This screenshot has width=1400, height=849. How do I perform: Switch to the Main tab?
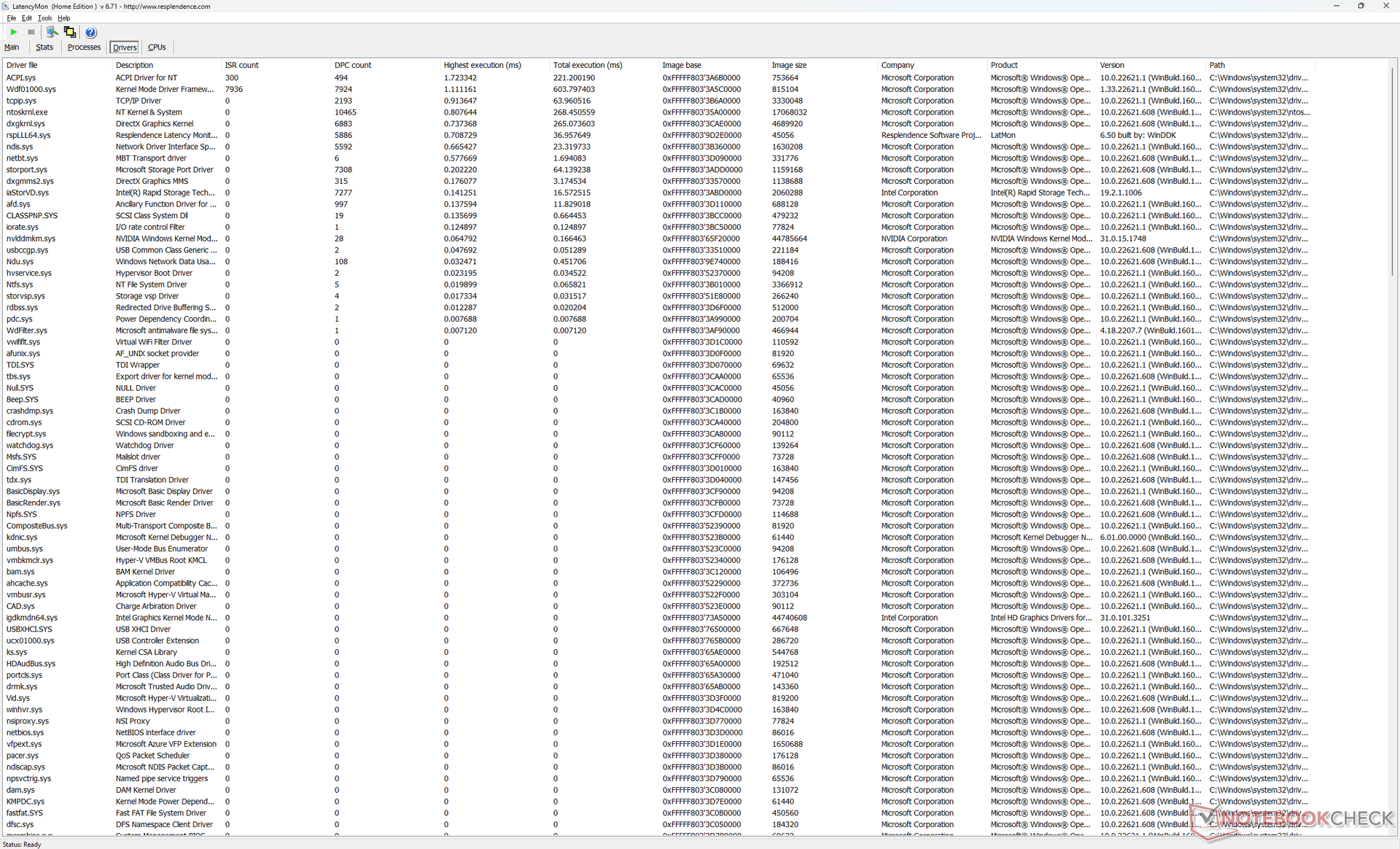pos(12,47)
